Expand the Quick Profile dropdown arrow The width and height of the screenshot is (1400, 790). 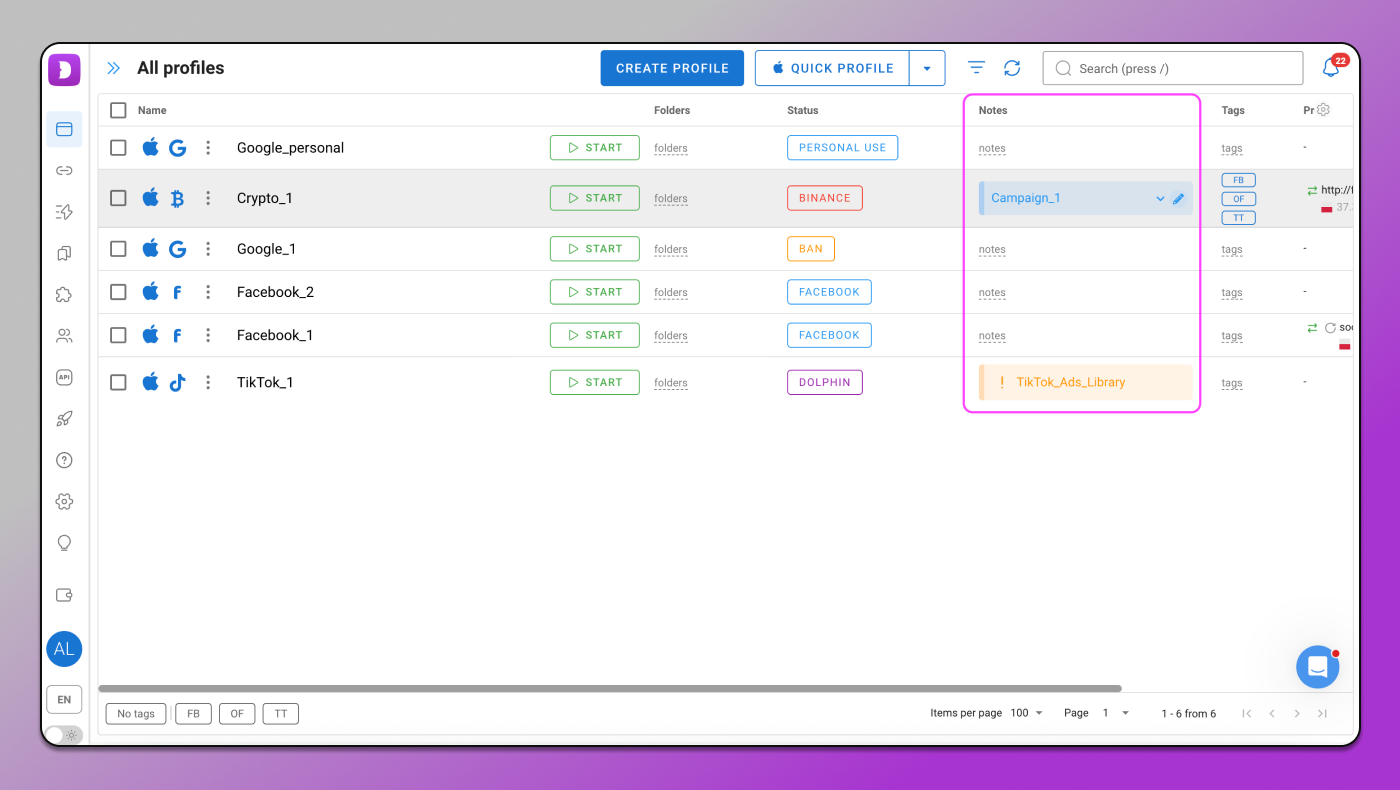(927, 68)
